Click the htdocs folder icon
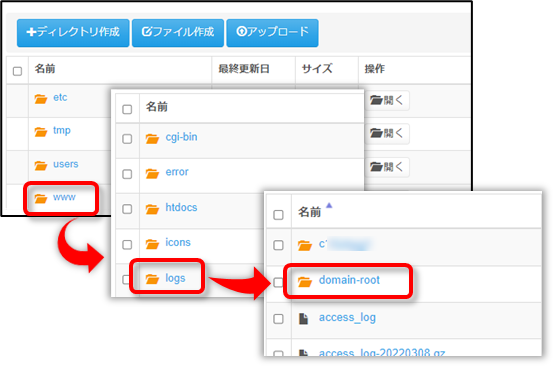This screenshot has width=556, height=369. click(x=152, y=209)
